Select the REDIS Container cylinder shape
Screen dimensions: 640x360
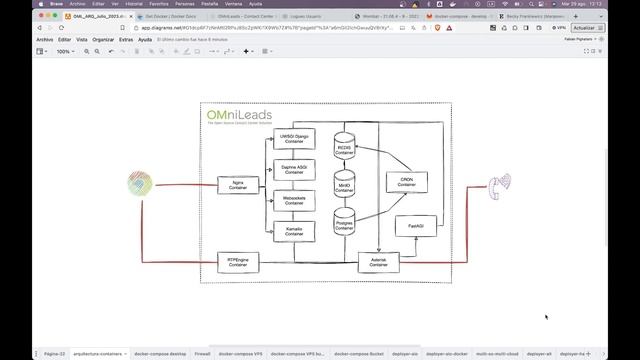click(x=344, y=146)
